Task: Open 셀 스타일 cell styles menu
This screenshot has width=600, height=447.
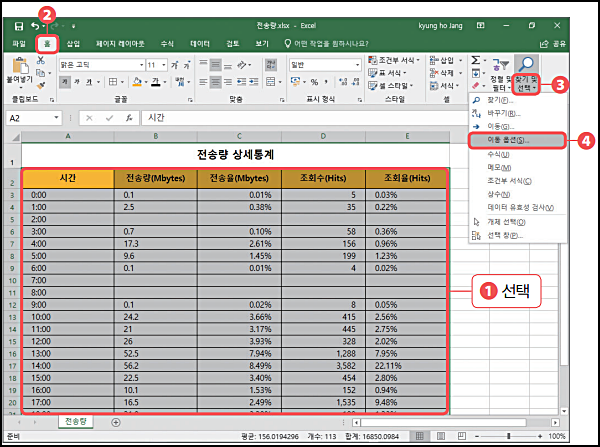Action: [x=390, y=85]
